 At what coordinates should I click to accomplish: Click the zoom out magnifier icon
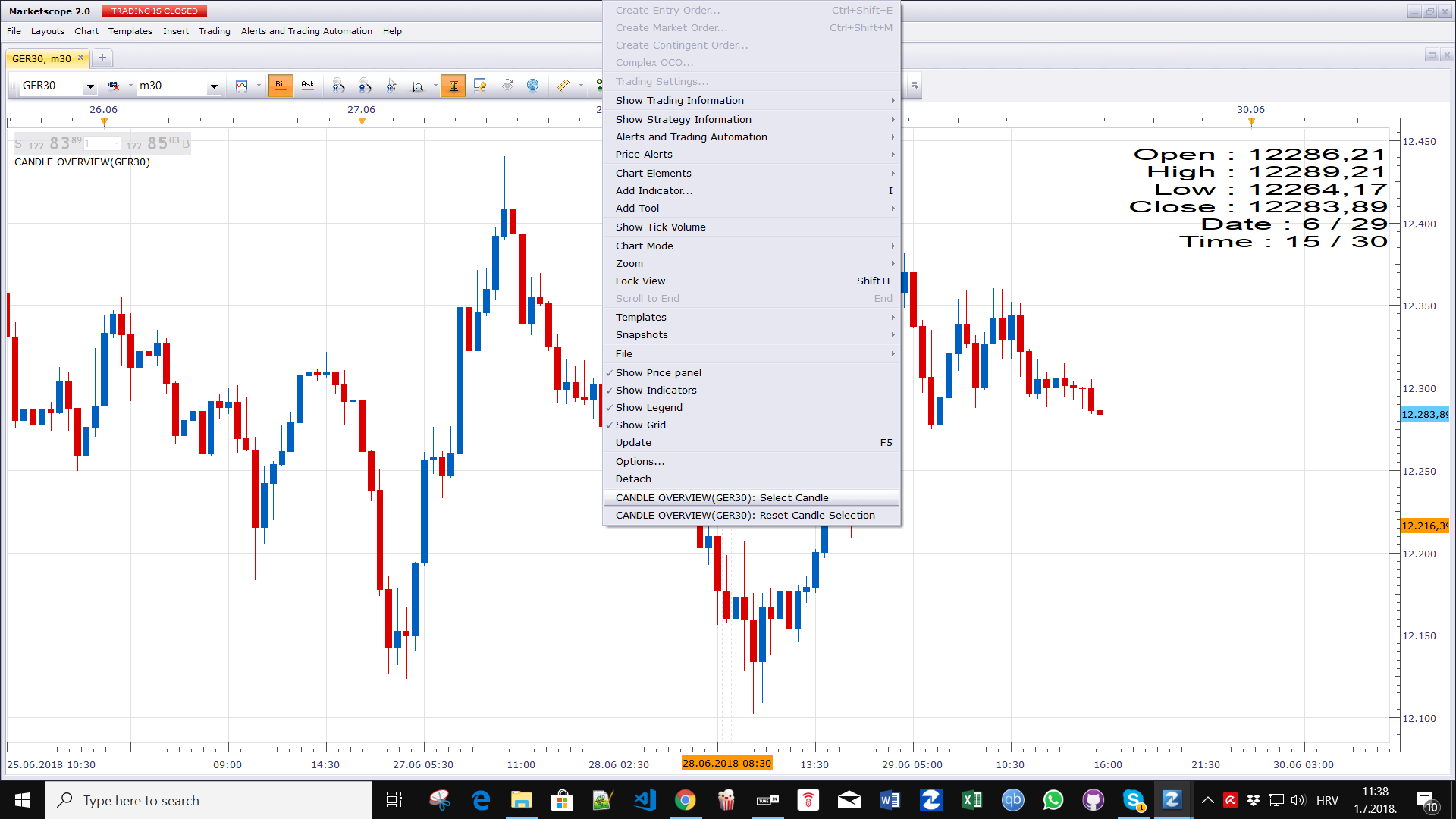click(x=366, y=86)
